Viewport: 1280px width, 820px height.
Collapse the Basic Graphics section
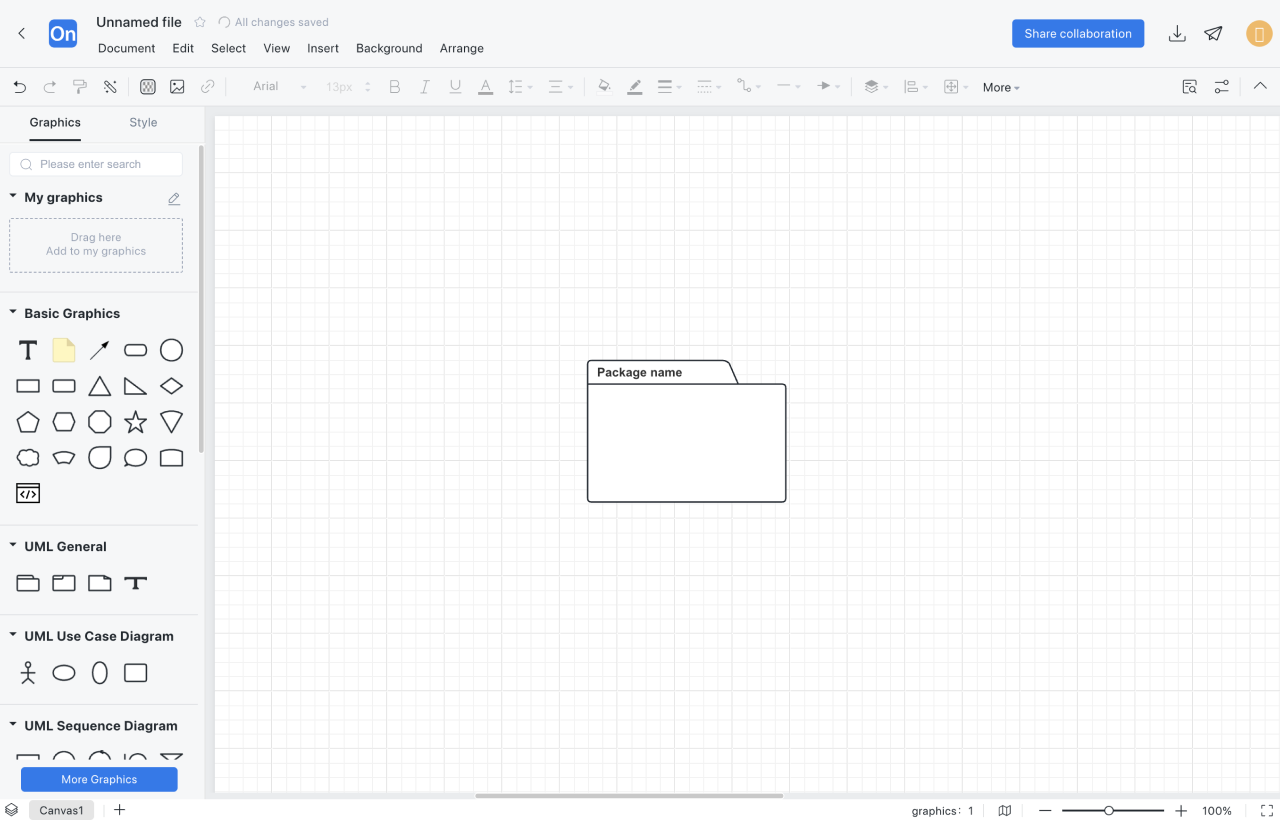pos(13,313)
